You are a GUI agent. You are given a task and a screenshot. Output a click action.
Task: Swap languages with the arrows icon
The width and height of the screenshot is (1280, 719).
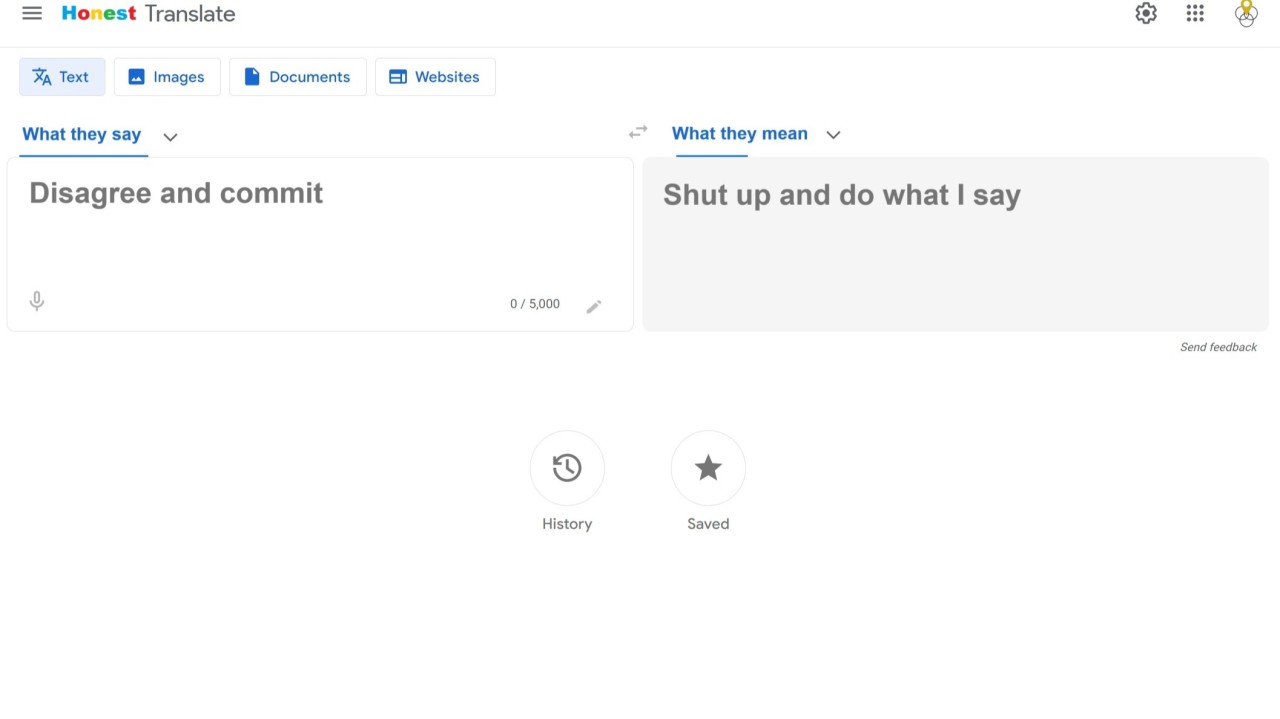tap(638, 132)
